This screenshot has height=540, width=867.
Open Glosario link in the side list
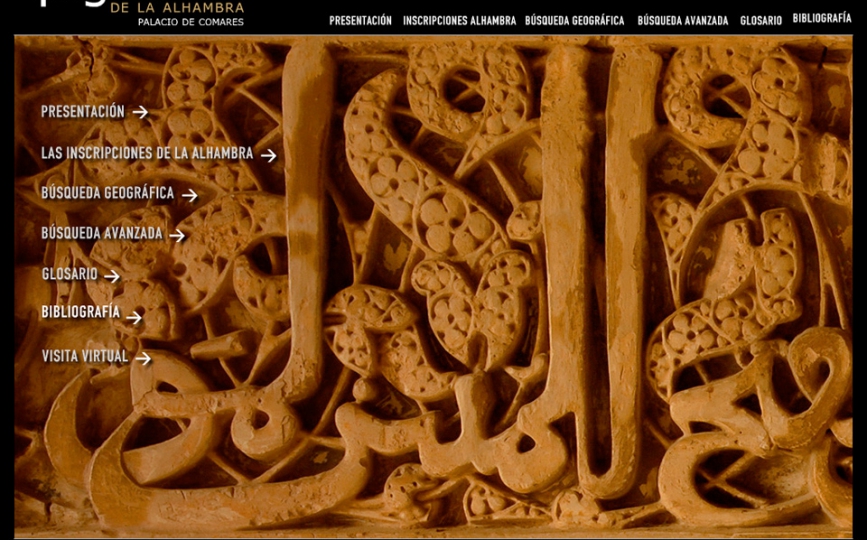[x=70, y=274]
